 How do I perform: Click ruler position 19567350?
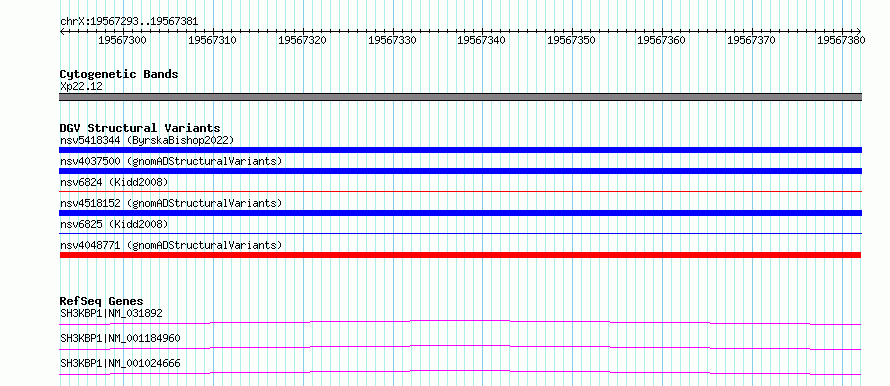coord(572,40)
